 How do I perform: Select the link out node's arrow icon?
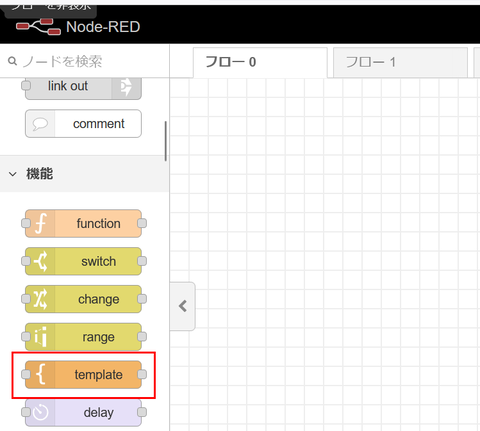click(126, 87)
